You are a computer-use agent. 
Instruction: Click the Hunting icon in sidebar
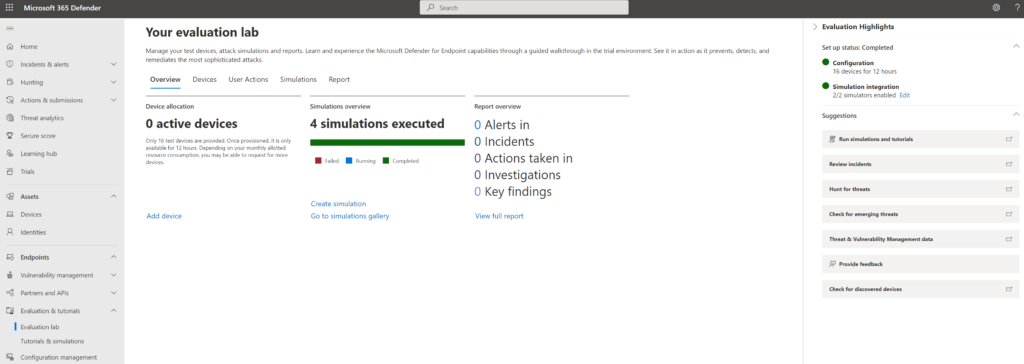click(x=10, y=82)
